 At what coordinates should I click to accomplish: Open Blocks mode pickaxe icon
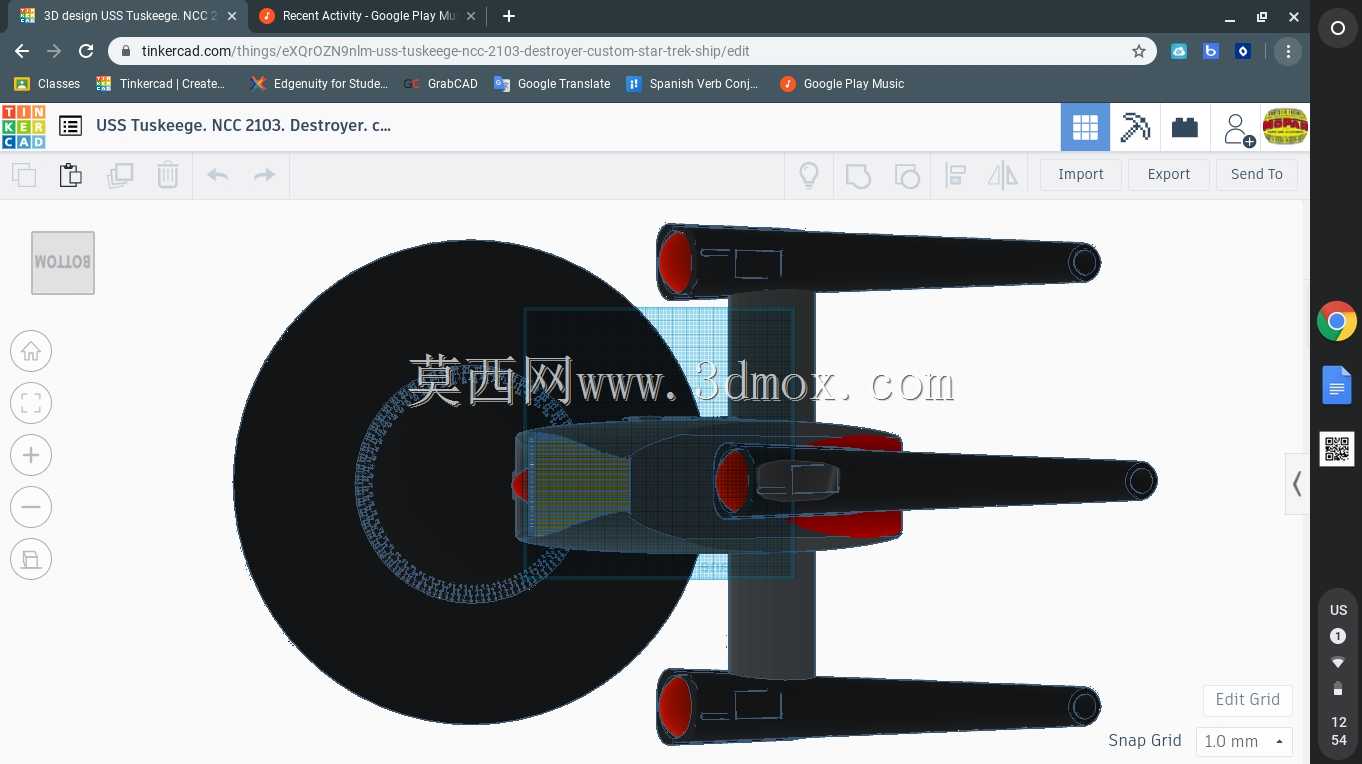tap(1135, 127)
